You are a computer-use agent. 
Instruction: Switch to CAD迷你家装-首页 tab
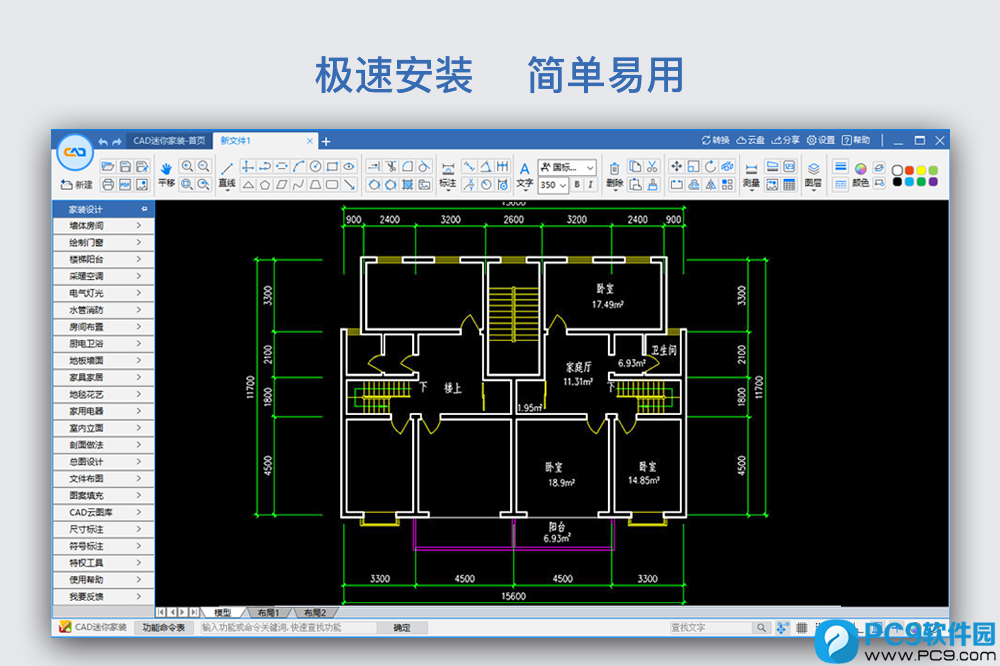tap(169, 140)
